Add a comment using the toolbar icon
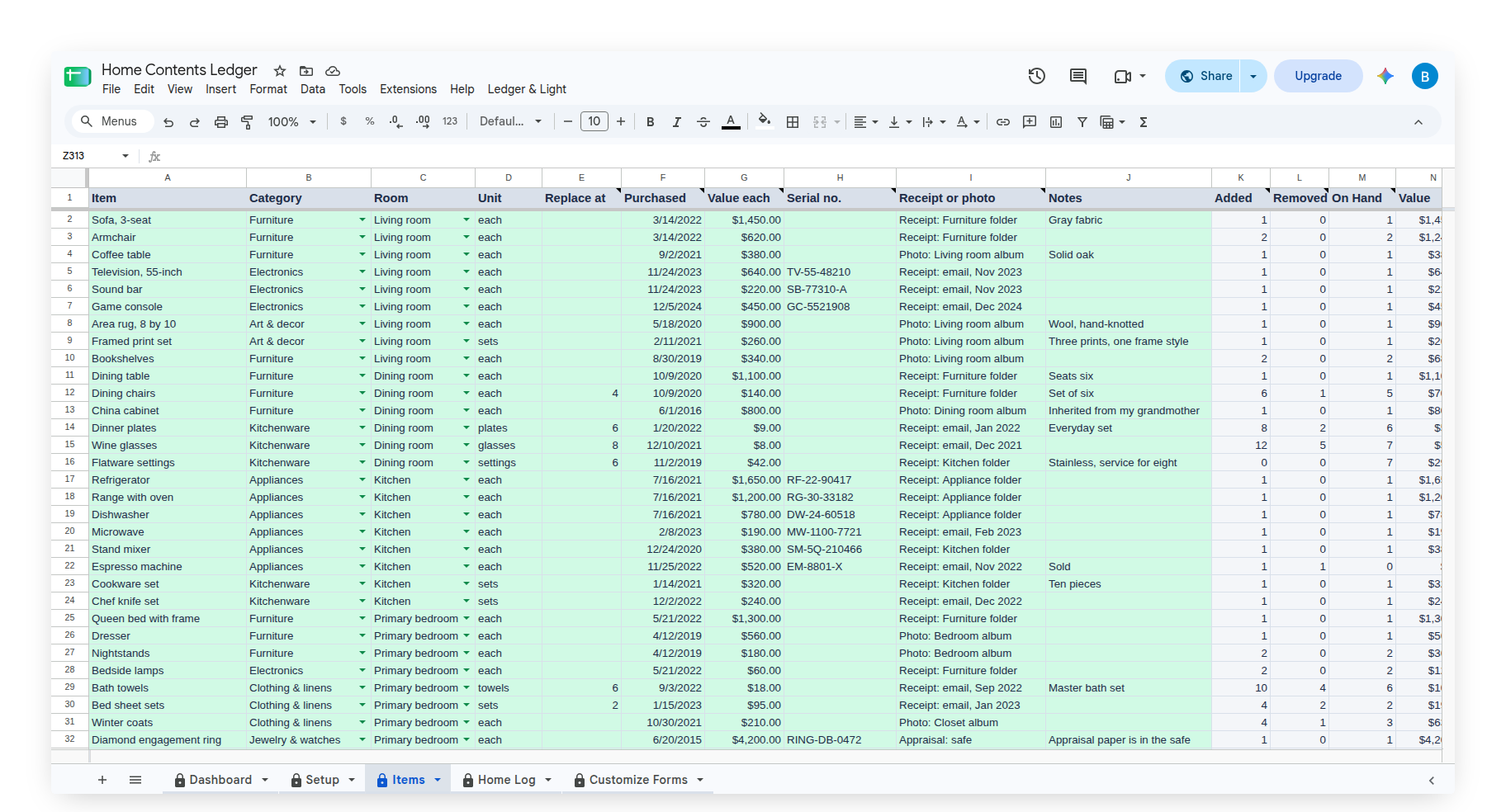Screen dimensions: 1506x812 (1030, 122)
